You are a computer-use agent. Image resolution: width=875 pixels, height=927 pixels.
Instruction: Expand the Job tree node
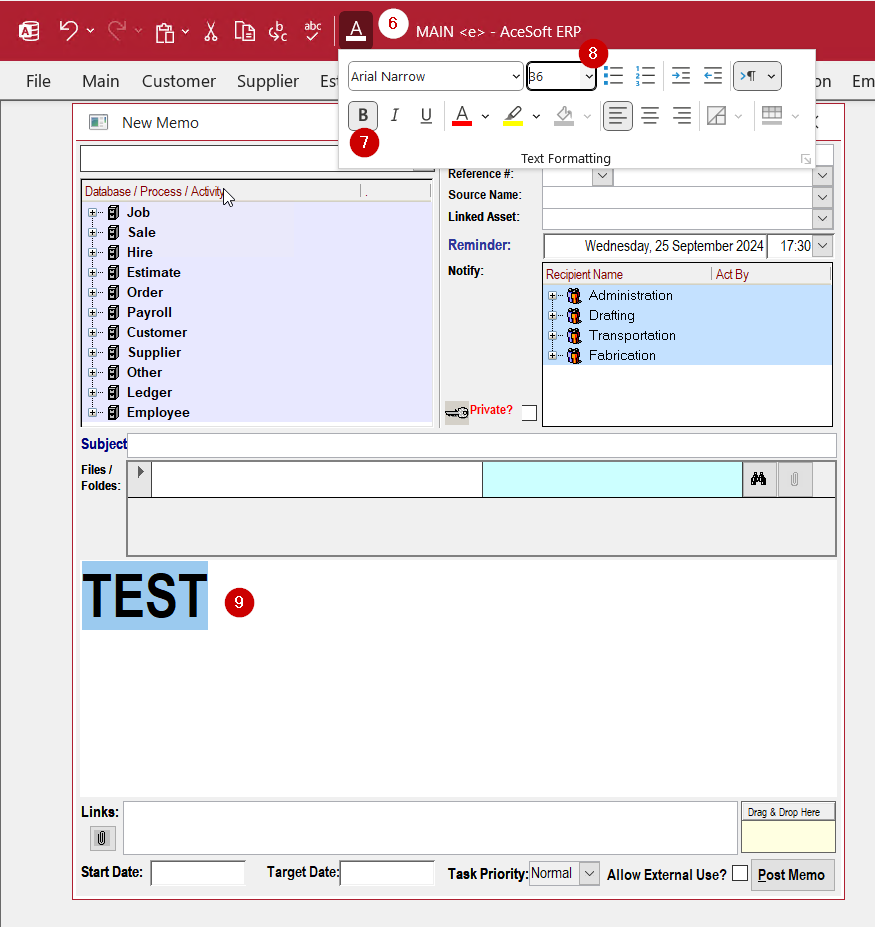(x=92, y=212)
